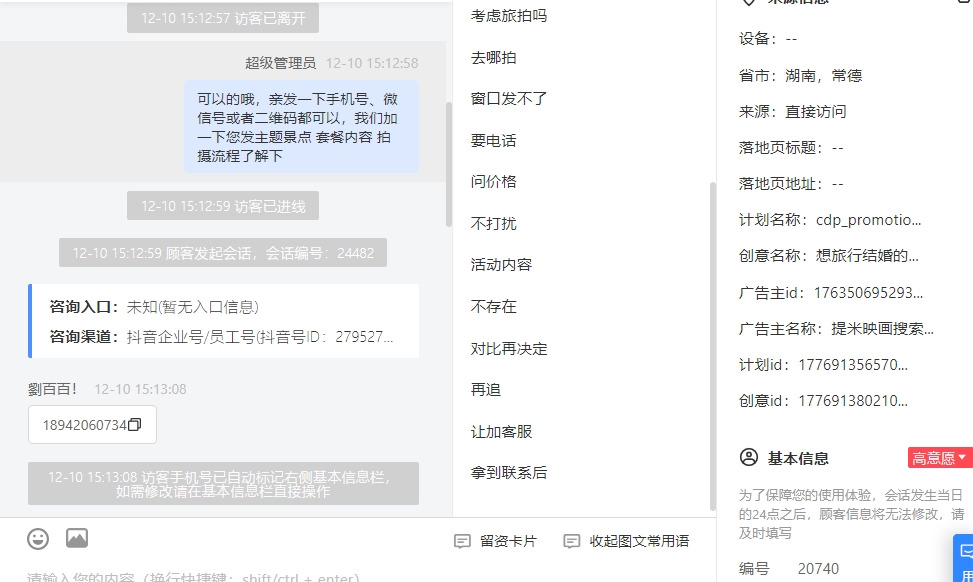The width and height of the screenshot is (973, 582).
Task: Select quick phrase 要电话
Action: 493,141
